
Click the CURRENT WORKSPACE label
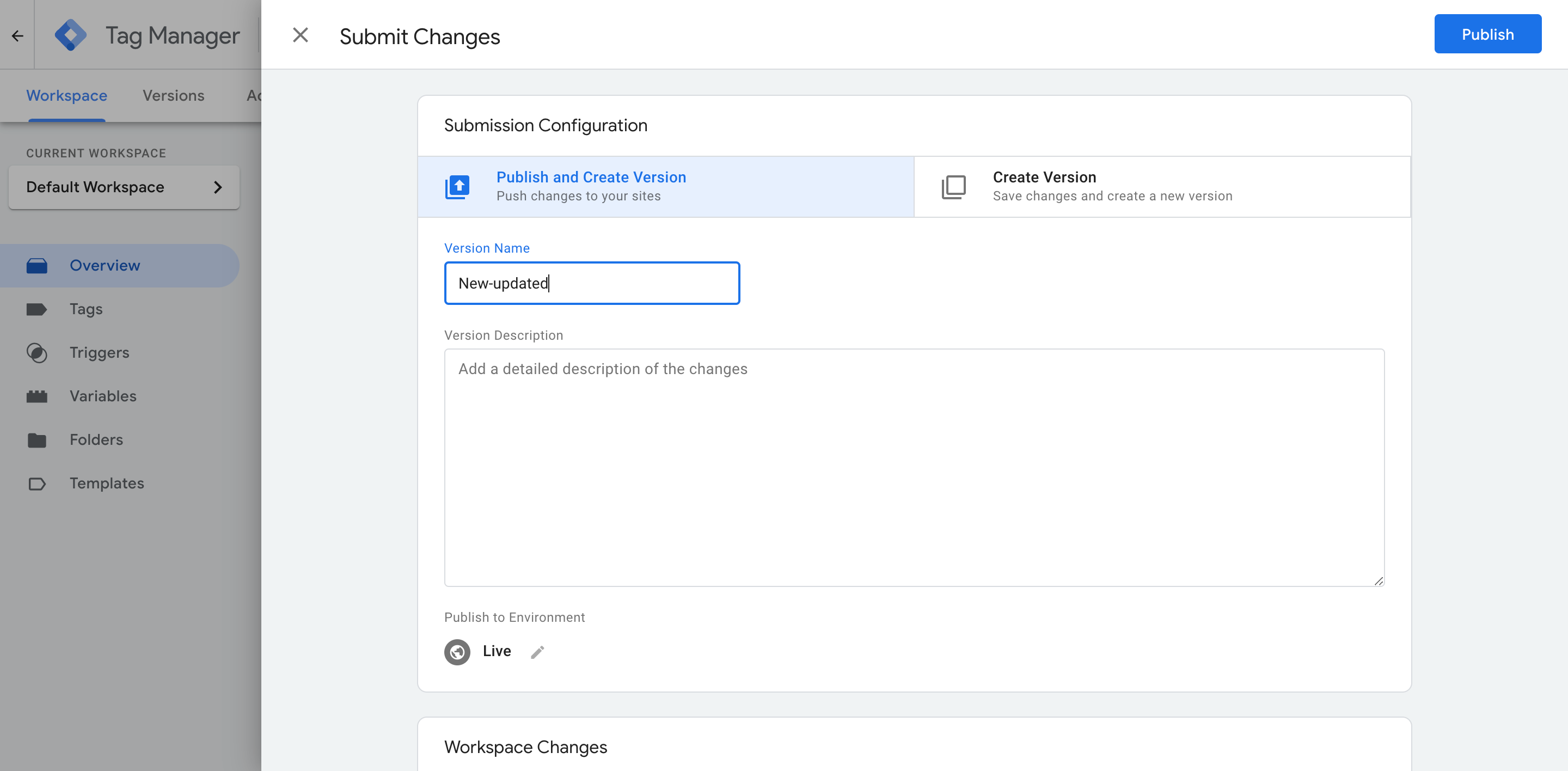coord(96,153)
